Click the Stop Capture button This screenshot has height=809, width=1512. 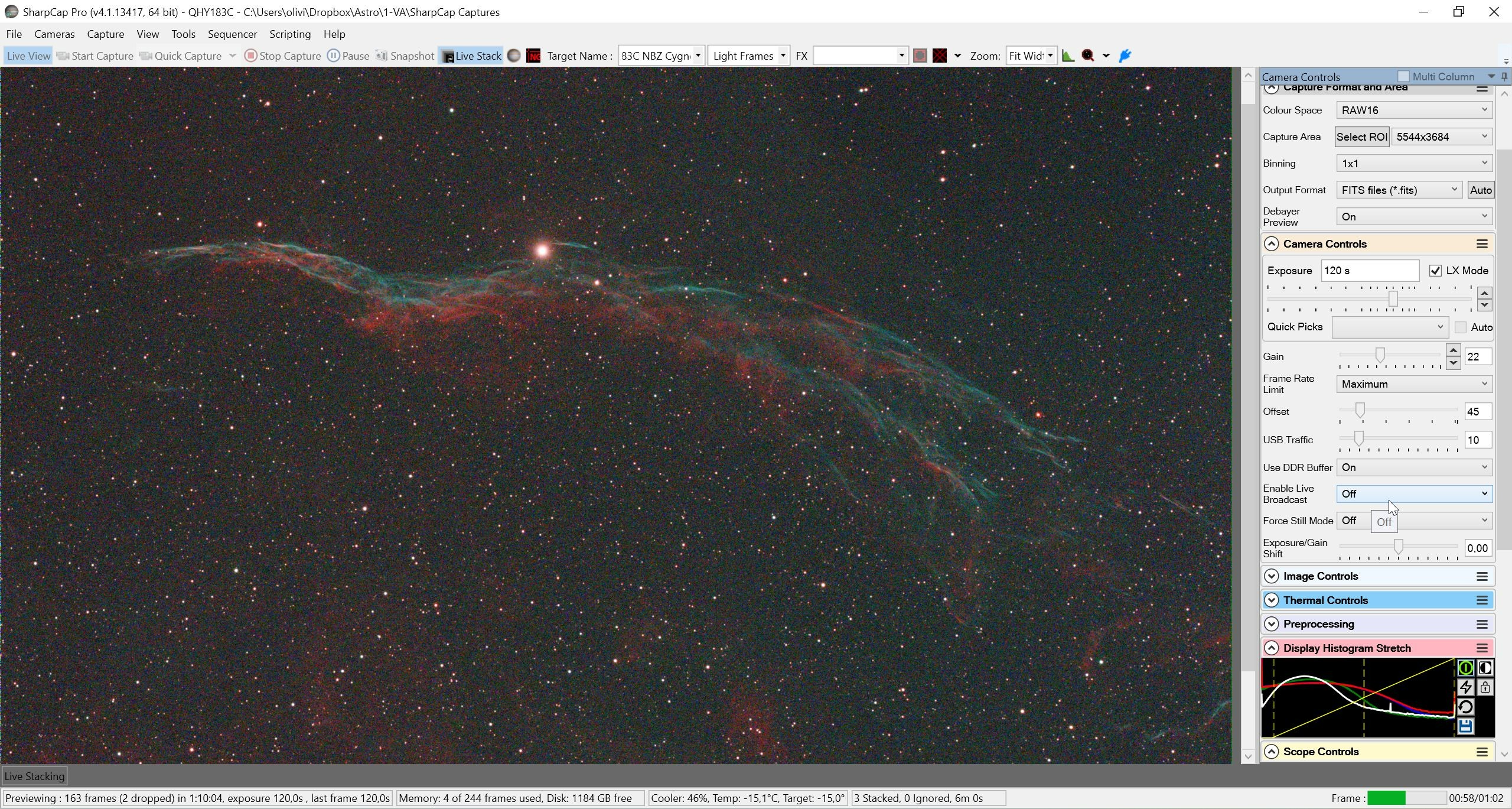pyautogui.click(x=283, y=56)
